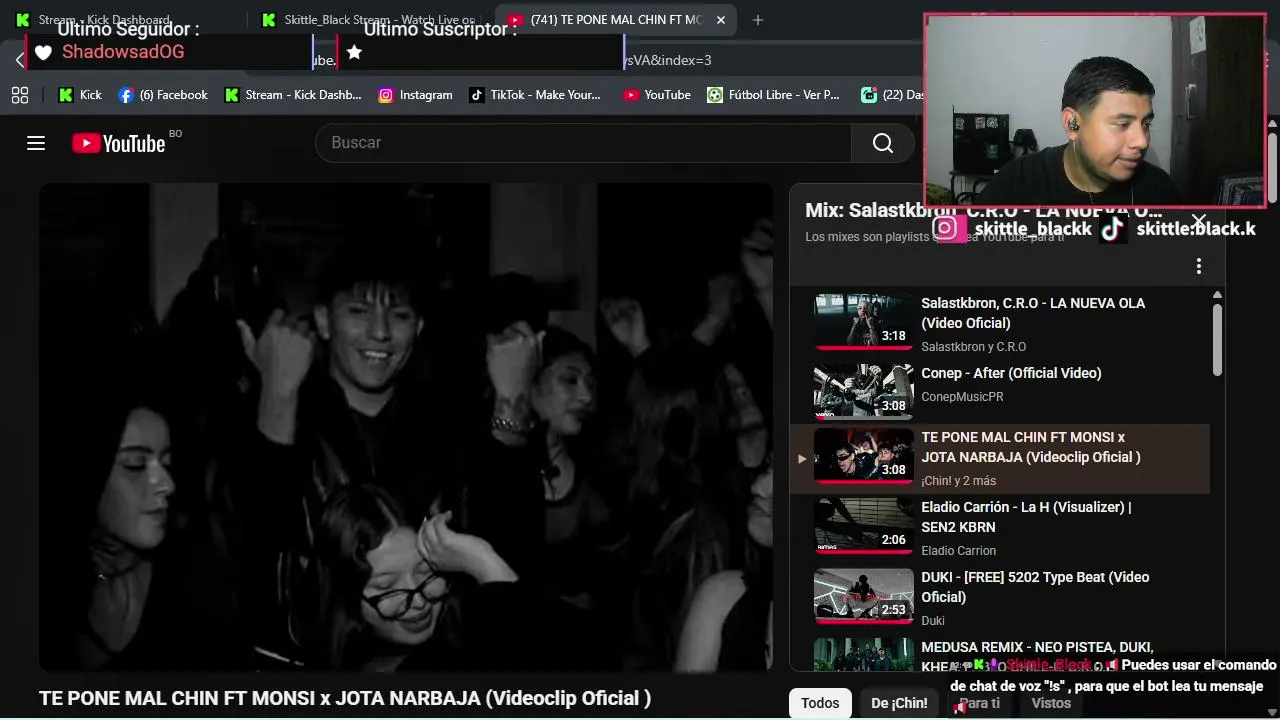Open the YouTube bookmark

pyautogui.click(x=657, y=95)
